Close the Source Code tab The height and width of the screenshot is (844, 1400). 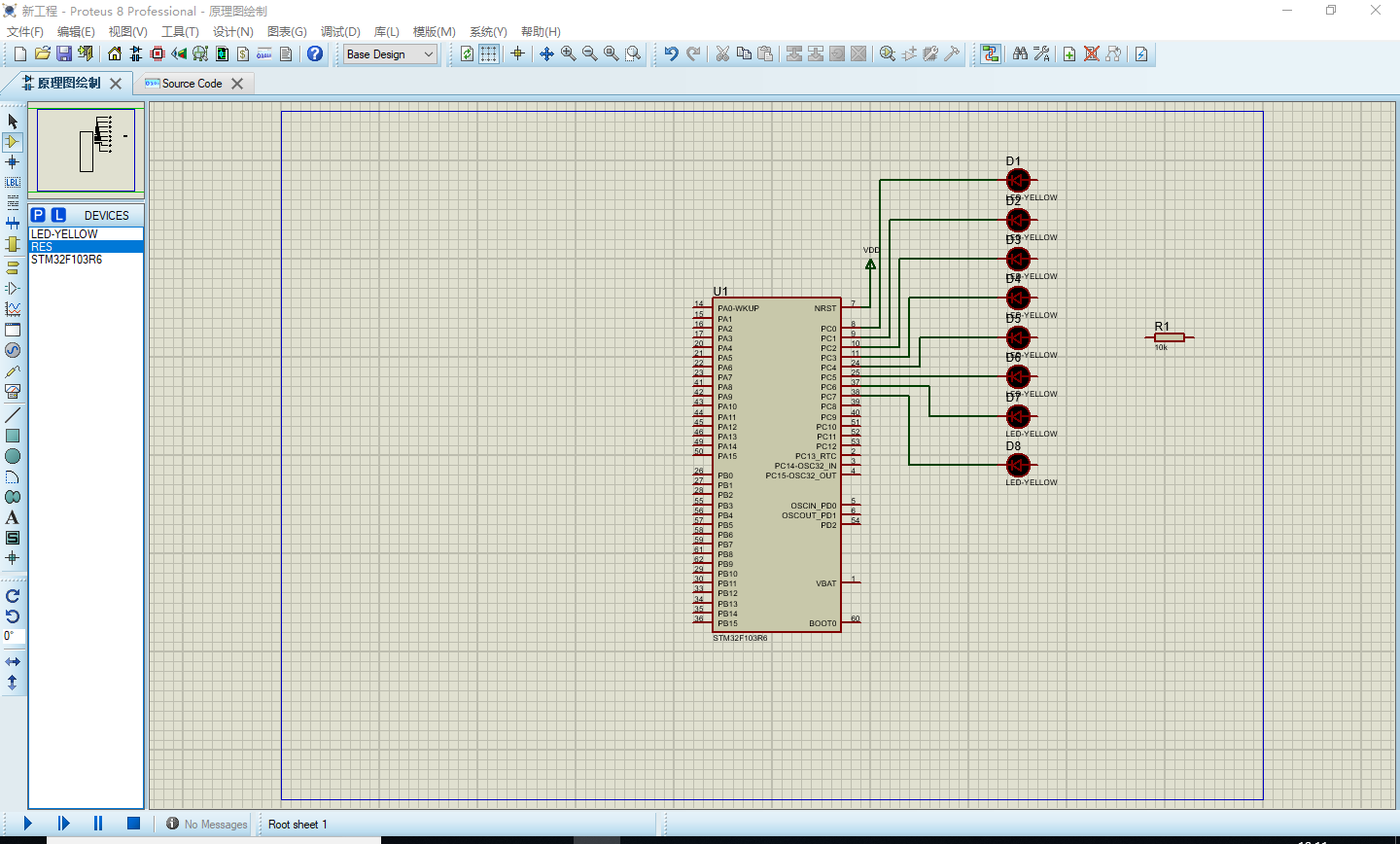(x=237, y=84)
